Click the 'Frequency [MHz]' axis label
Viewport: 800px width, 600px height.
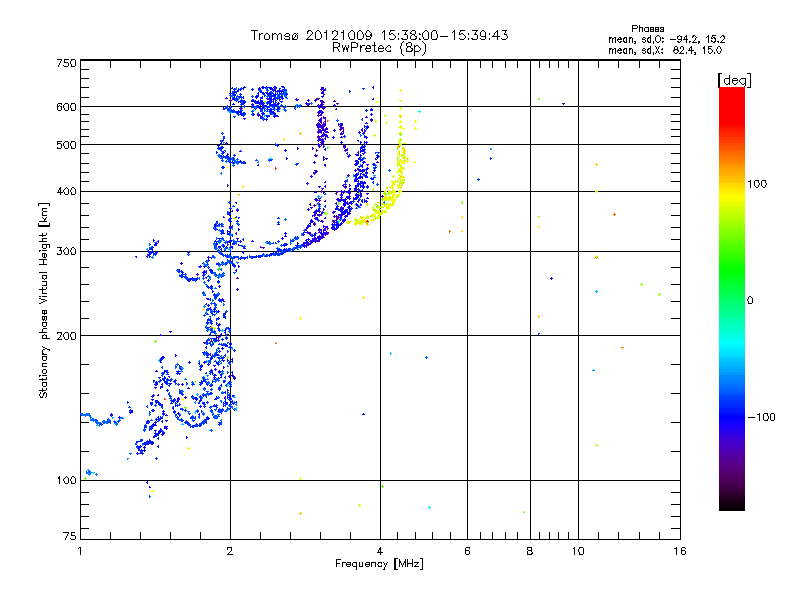pos(379,564)
